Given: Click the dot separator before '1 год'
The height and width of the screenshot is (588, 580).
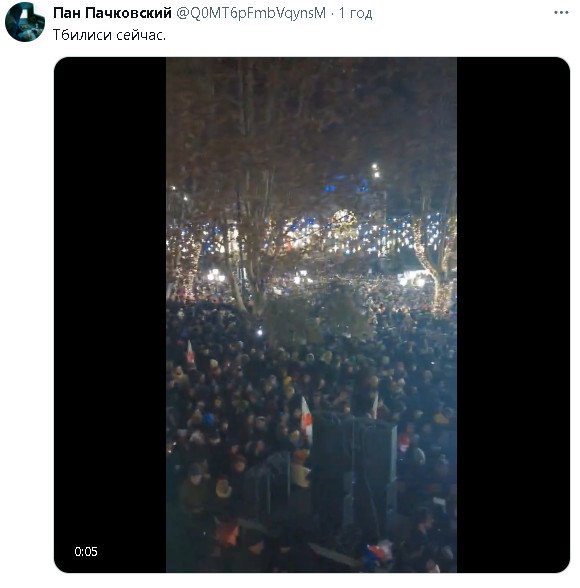Looking at the screenshot, I should (333, 14).
